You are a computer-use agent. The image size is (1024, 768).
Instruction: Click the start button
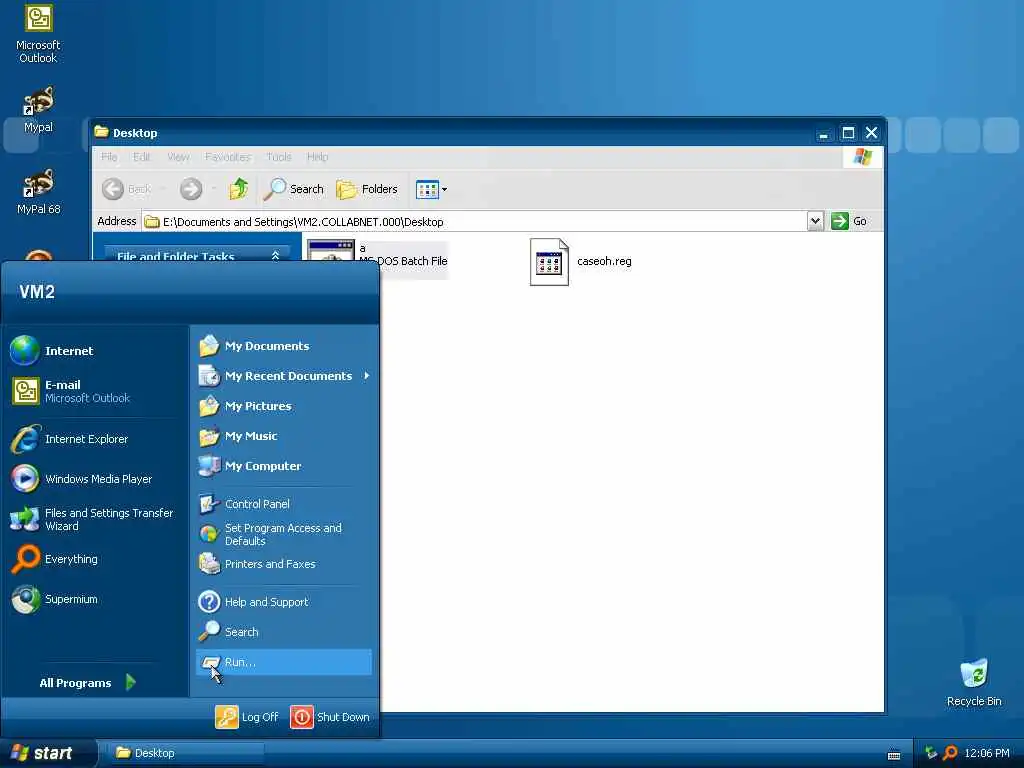tap(48, 753)
